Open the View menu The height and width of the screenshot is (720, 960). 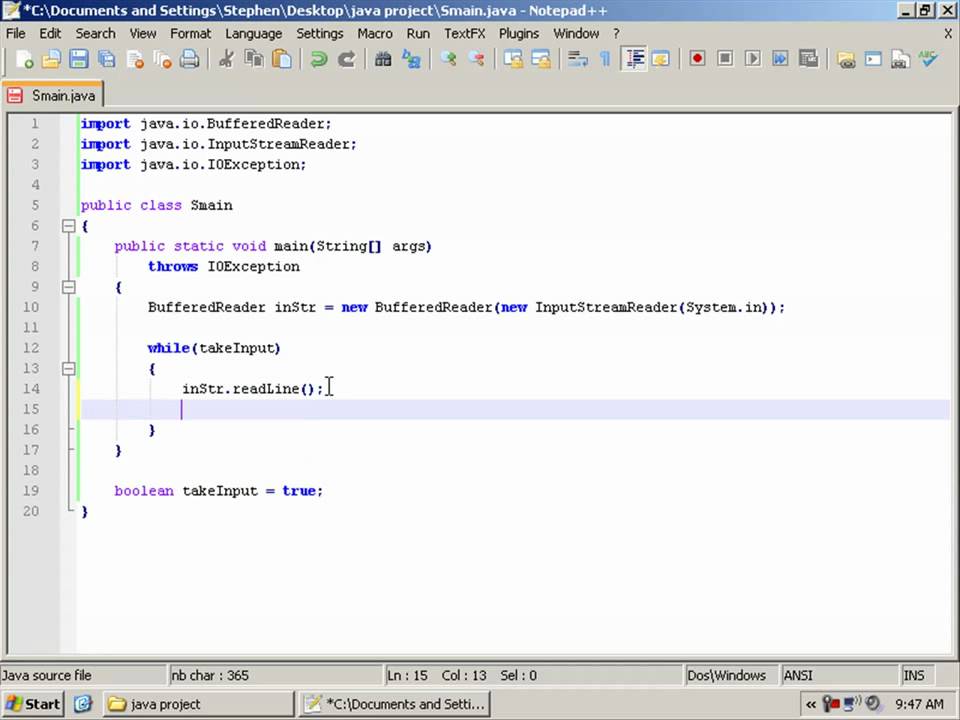click(x=143, y=33)
